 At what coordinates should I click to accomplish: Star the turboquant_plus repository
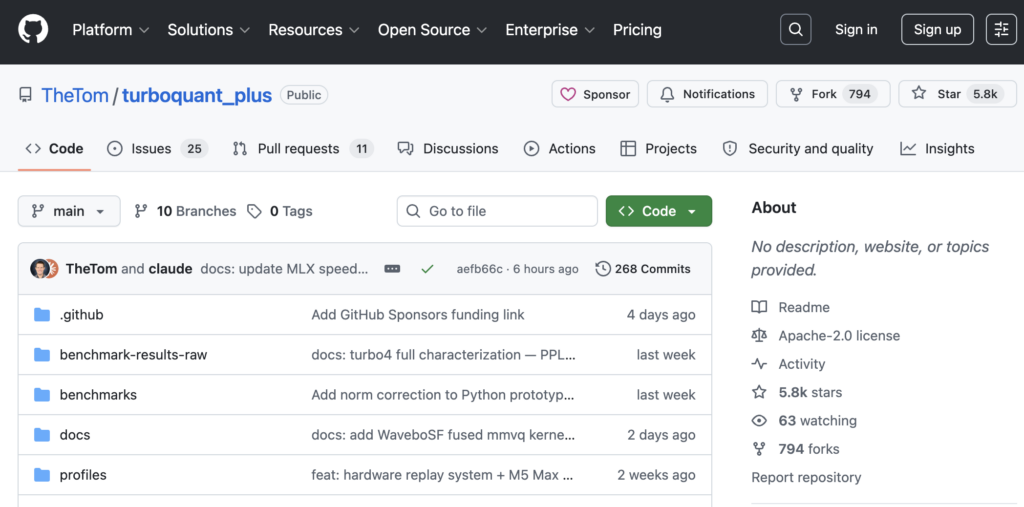click(x=938, y=94)
